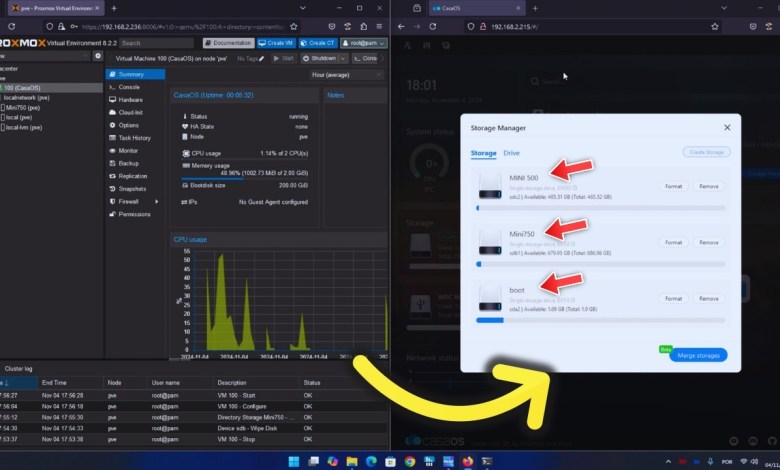Click the Merge storages button

point(698,356)
